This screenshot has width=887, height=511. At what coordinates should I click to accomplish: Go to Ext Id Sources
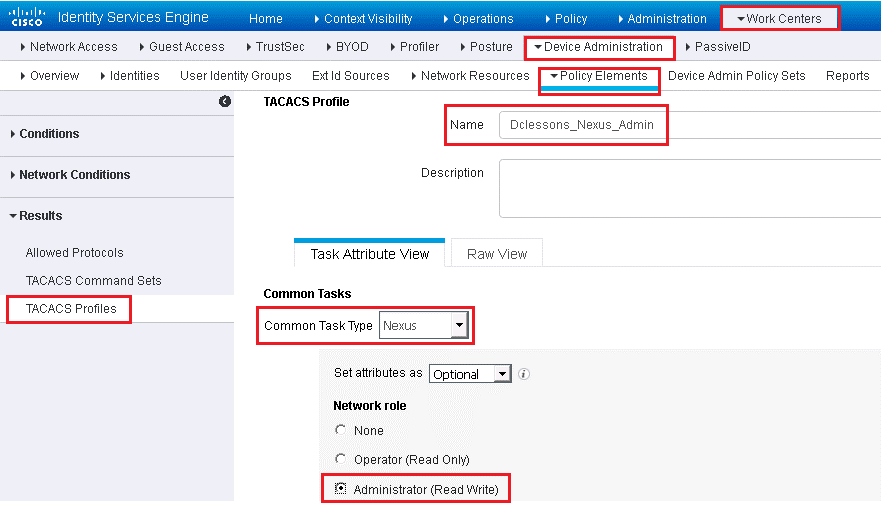pos(351,76)
